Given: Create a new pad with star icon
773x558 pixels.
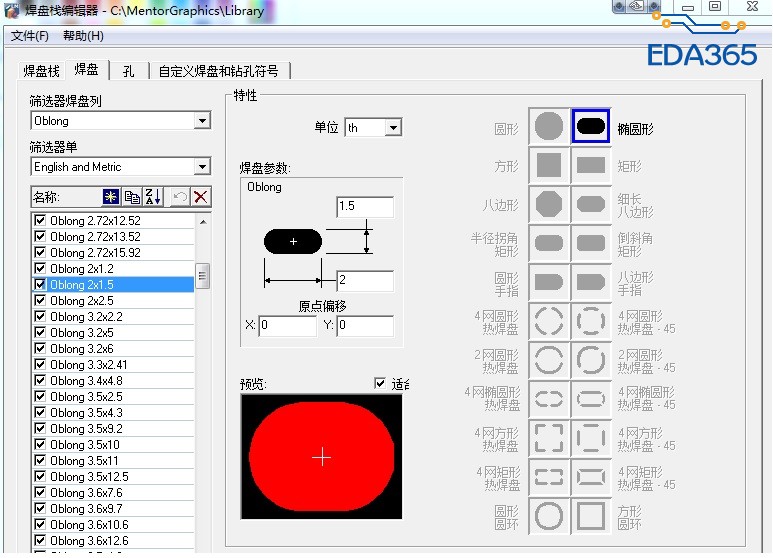Looking at the screenshot, I should [111, 197].
